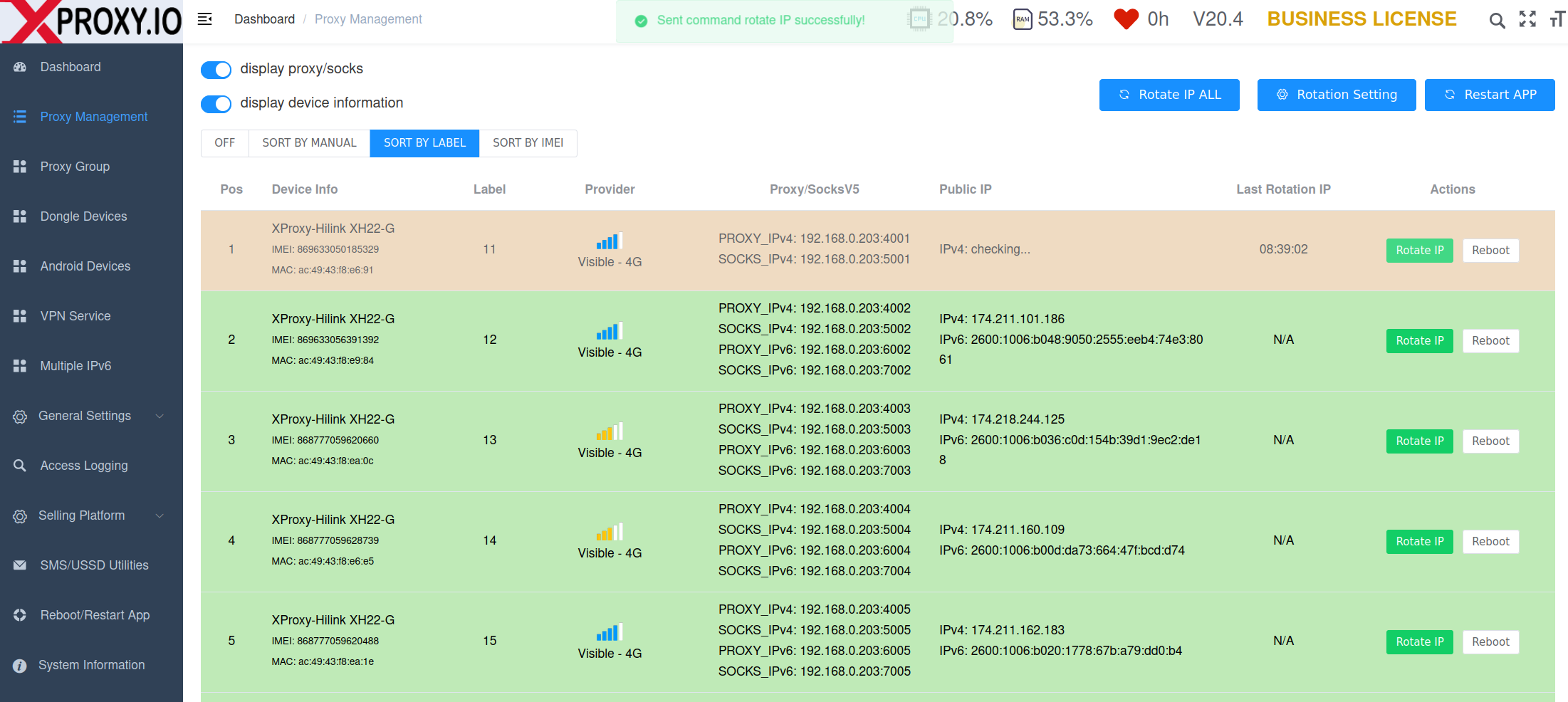
Task: Open search with the header magnifier icon
Action: (x=1497, y=20)
